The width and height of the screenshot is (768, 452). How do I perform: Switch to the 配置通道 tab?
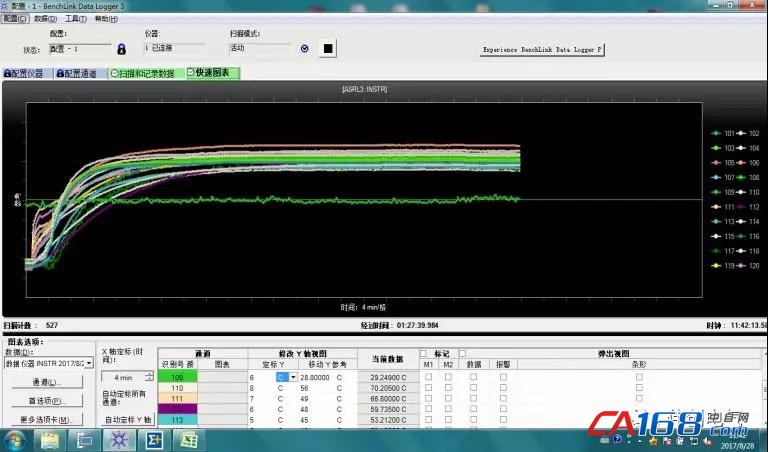tap(80, 73)
